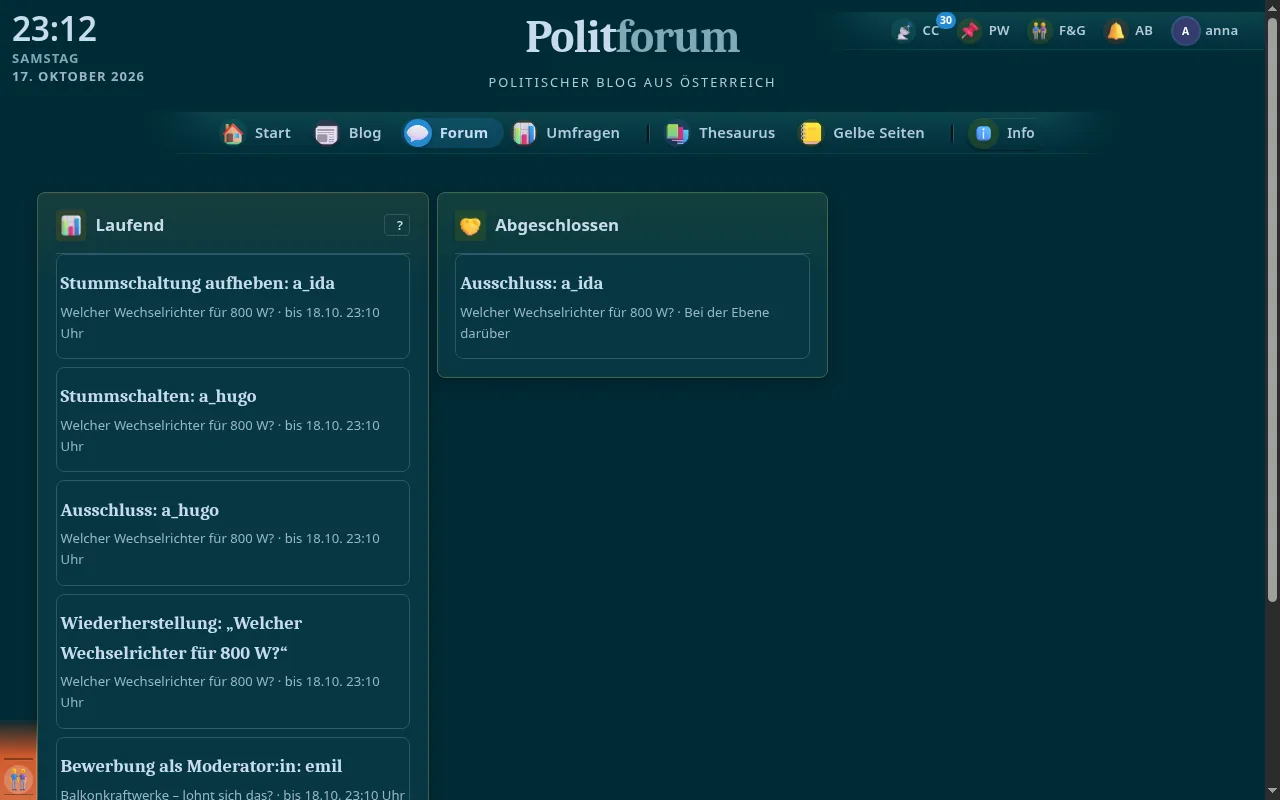Open the Thesaurus menu item
This screenshot has width=1280, height=800.
pyautogui.click(x=721, y=133)
